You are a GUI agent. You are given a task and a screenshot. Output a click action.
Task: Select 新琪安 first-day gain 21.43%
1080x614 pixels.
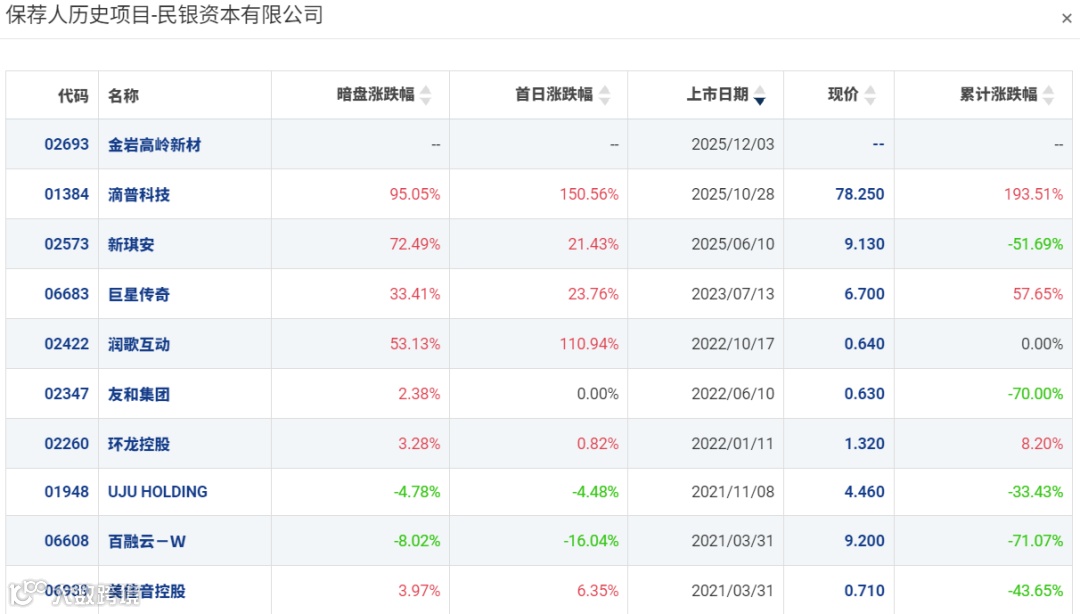coord(593,244)
